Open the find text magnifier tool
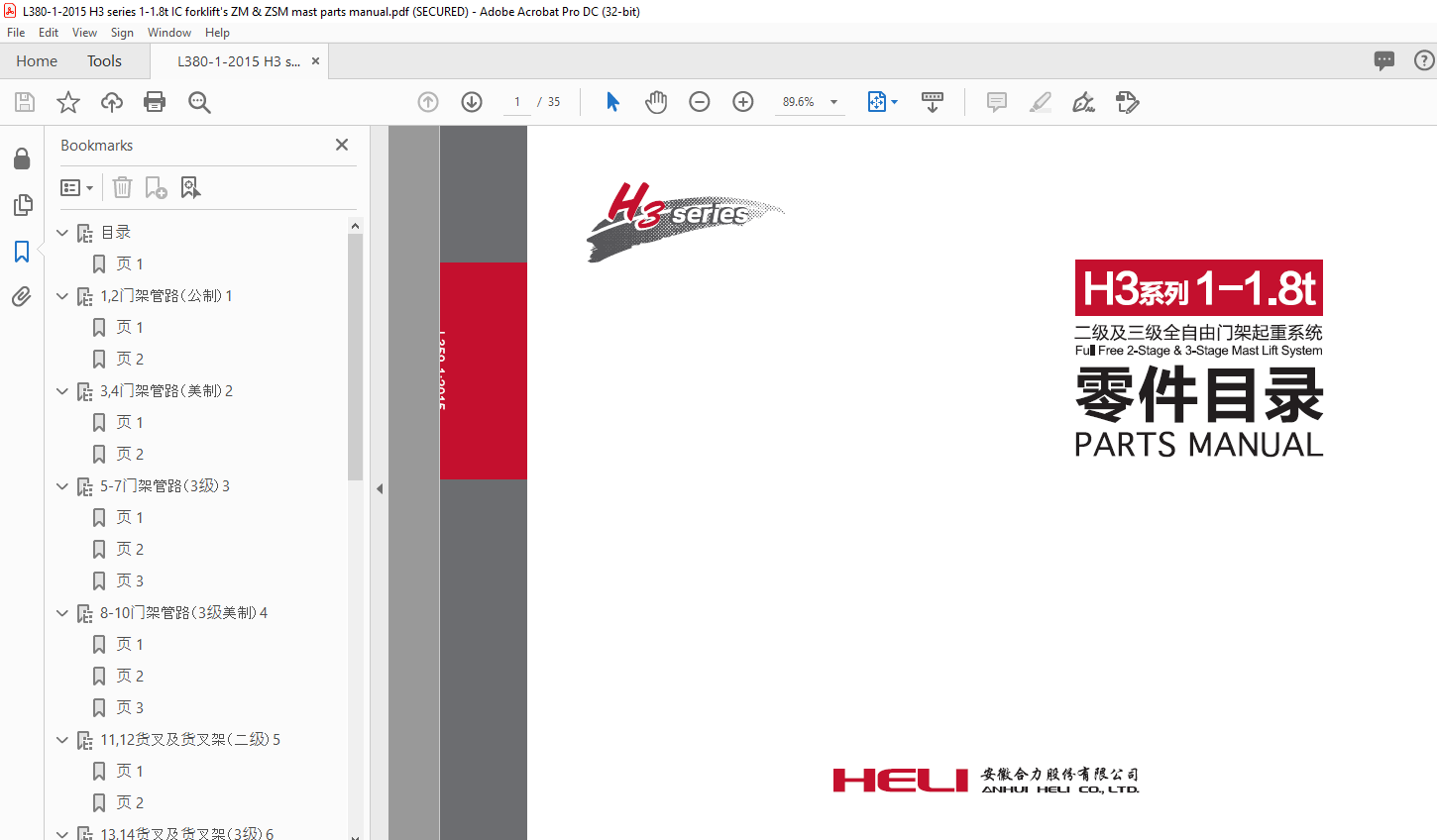Viewport: 1437px width, 840px height. pyautogui.click(x=199, y=102)
